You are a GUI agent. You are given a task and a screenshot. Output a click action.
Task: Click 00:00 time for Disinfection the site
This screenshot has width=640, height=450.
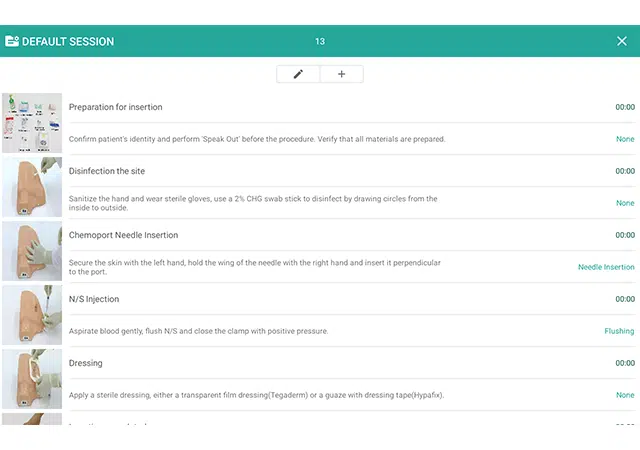pyautogui.click(x=625, y=171)
